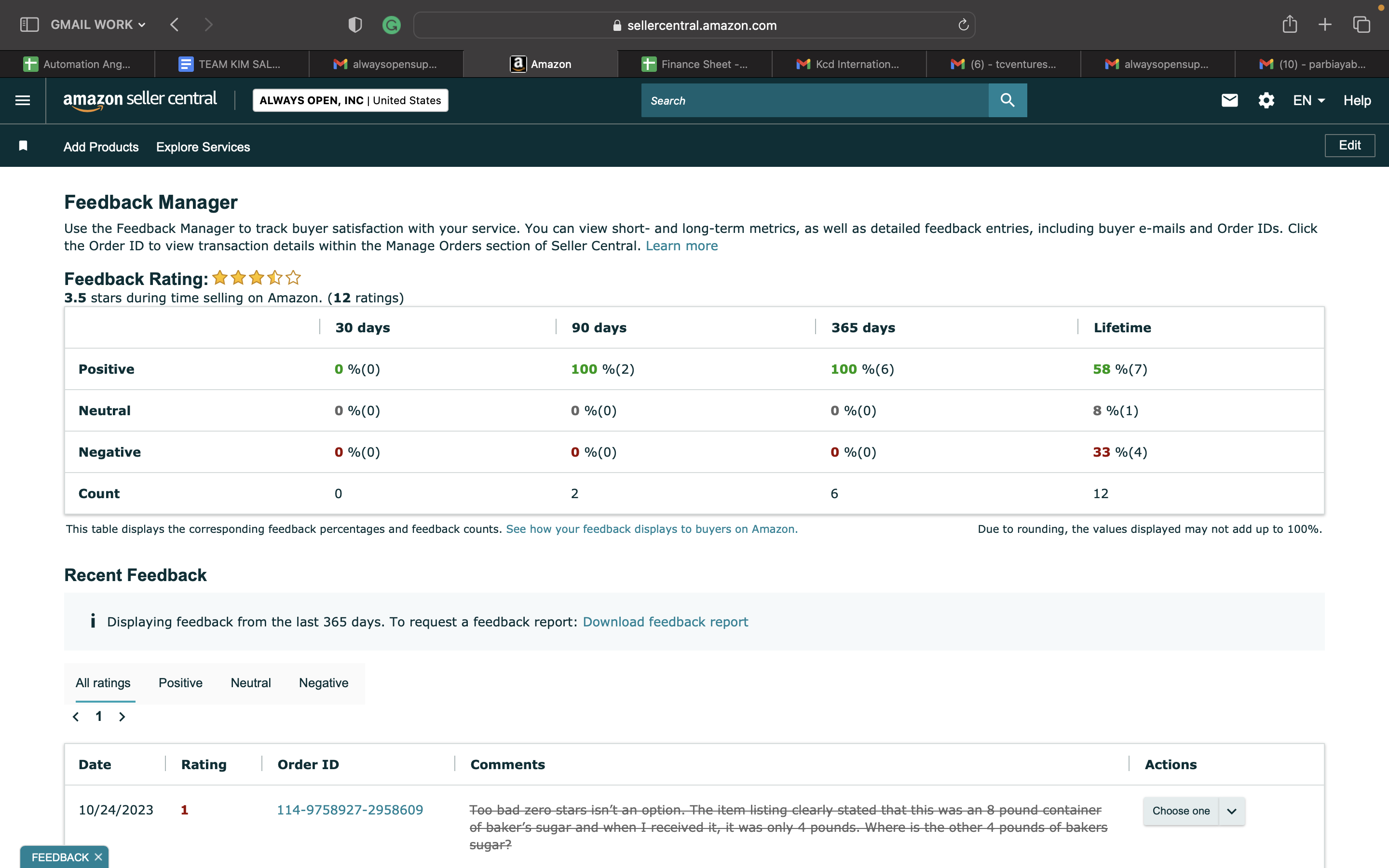Click the Lifetime count value 12
This screenshot has width=1389, height=868.
(x=1100, y=494)
